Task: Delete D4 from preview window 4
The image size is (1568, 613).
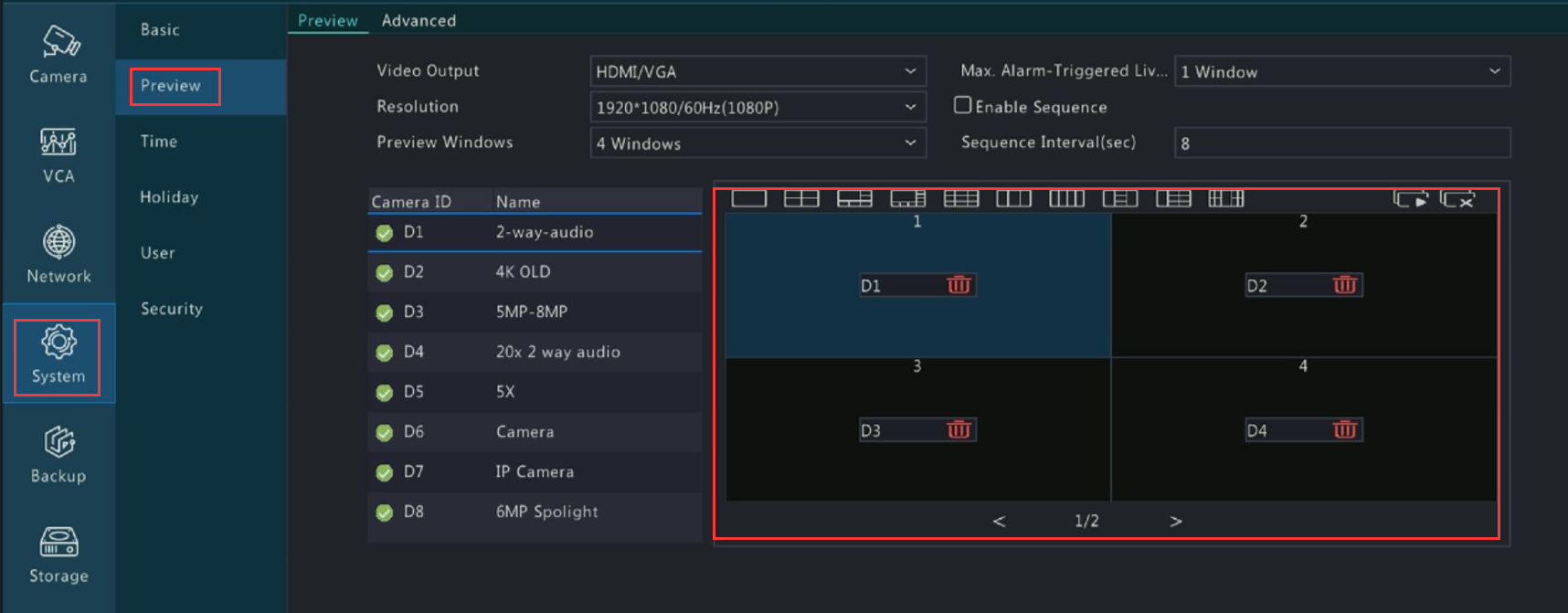Action: point(1344,429)
